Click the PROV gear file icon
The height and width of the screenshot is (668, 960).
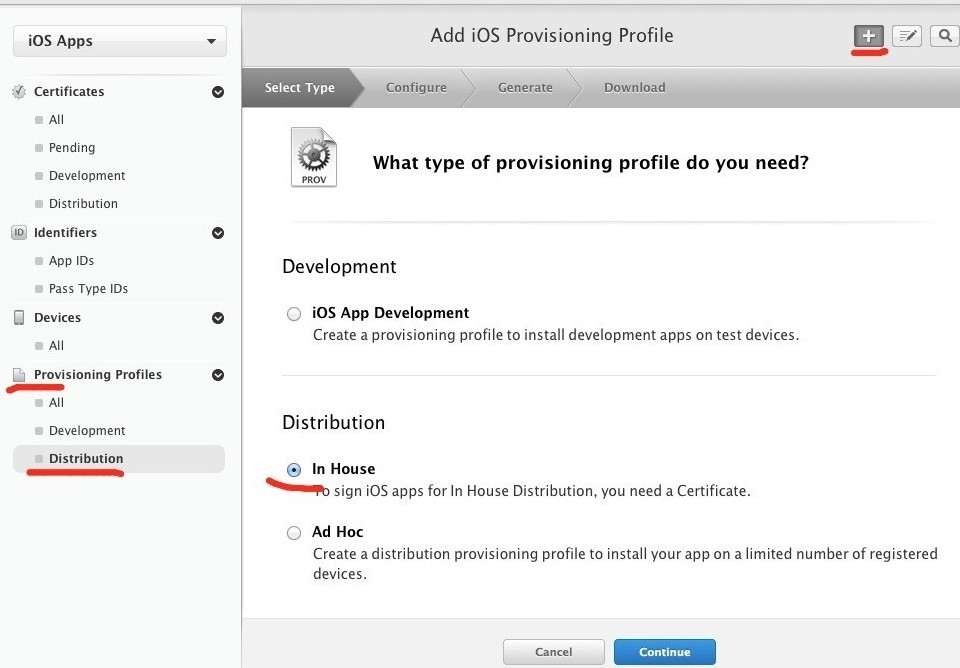[x=313, y=157]
